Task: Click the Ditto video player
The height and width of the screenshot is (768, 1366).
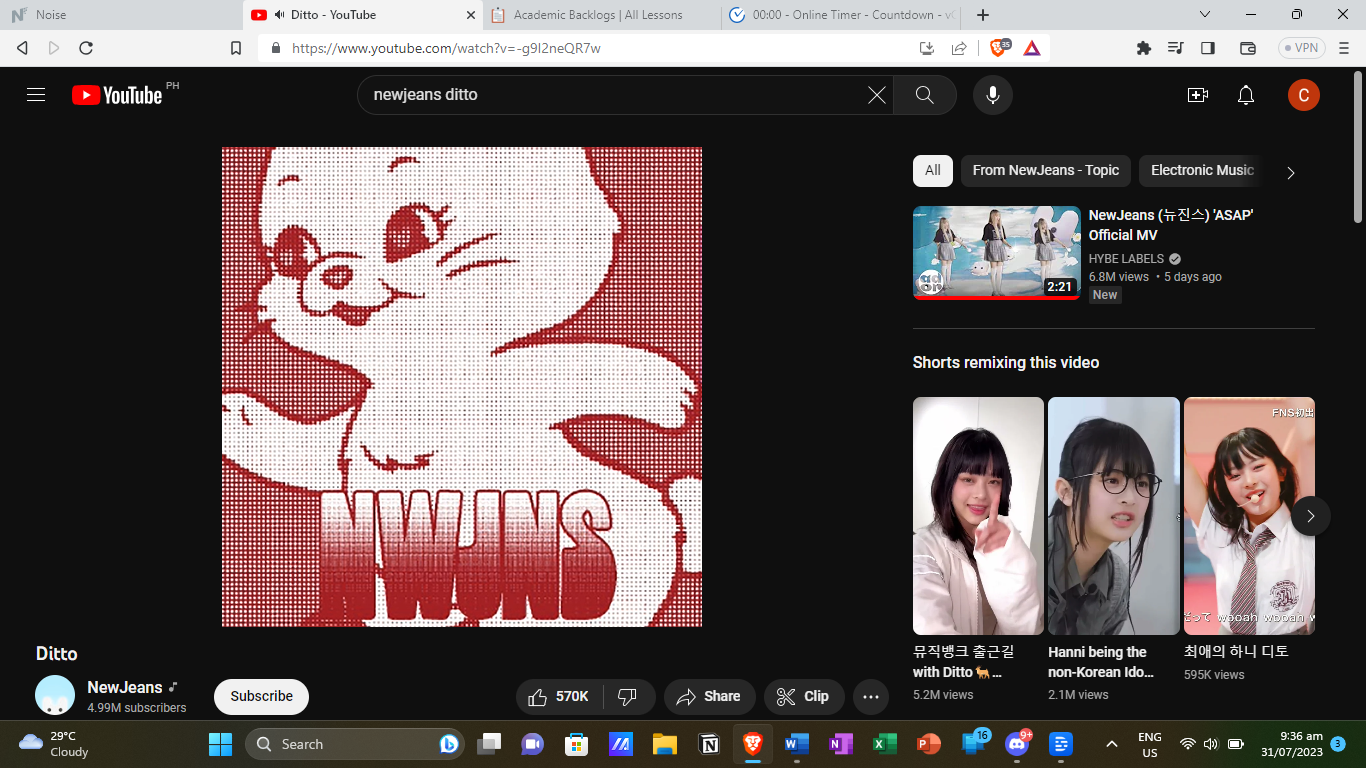Action: [462, 387]
